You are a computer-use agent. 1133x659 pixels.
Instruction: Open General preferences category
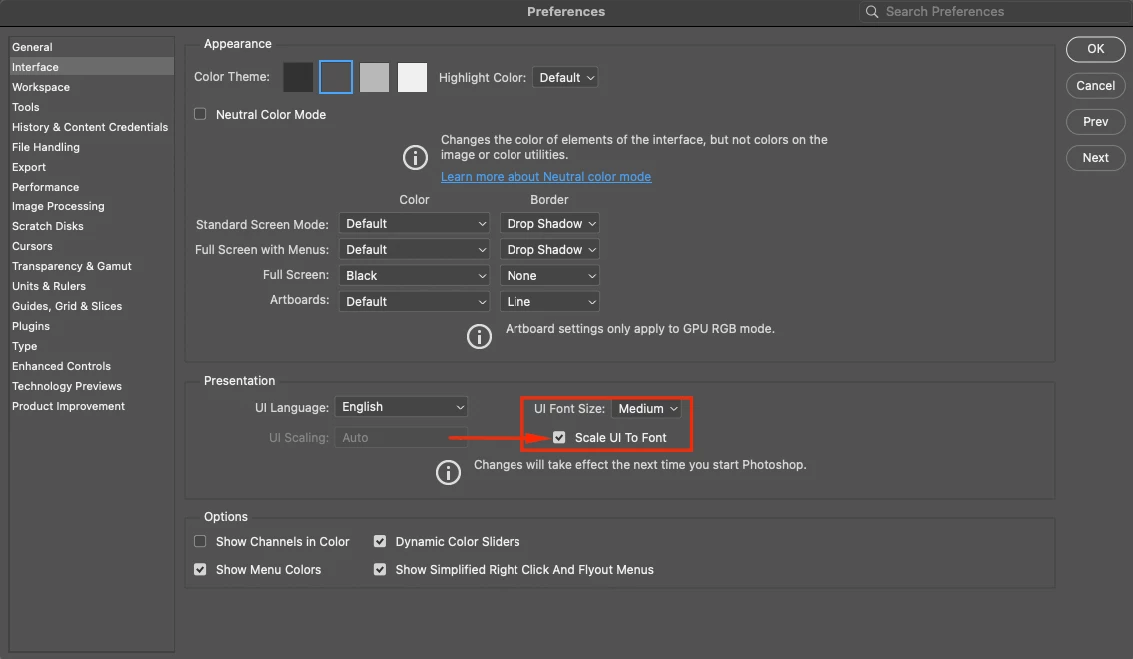(91, 47)
